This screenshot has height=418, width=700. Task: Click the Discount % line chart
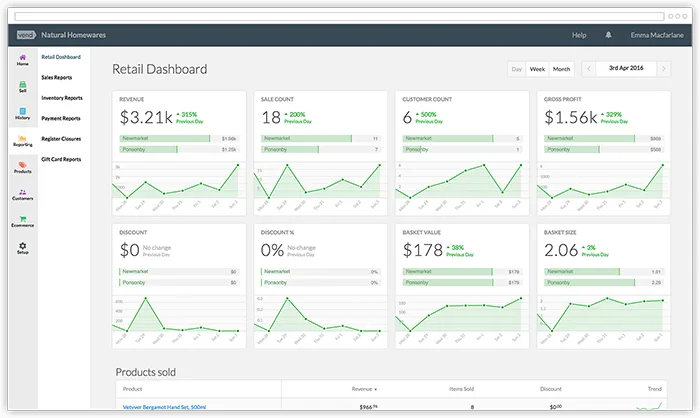click(x=320, y=314)
